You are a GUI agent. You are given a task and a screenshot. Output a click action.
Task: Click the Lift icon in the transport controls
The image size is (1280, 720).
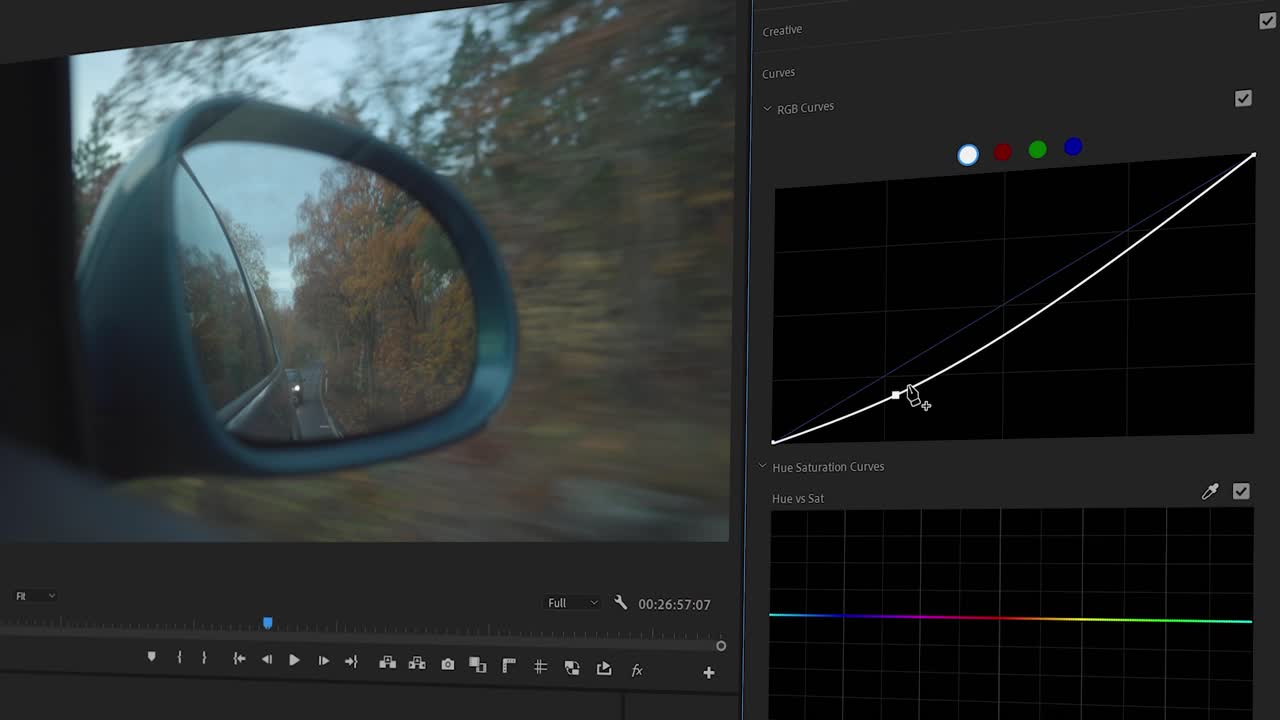[388, 662]
